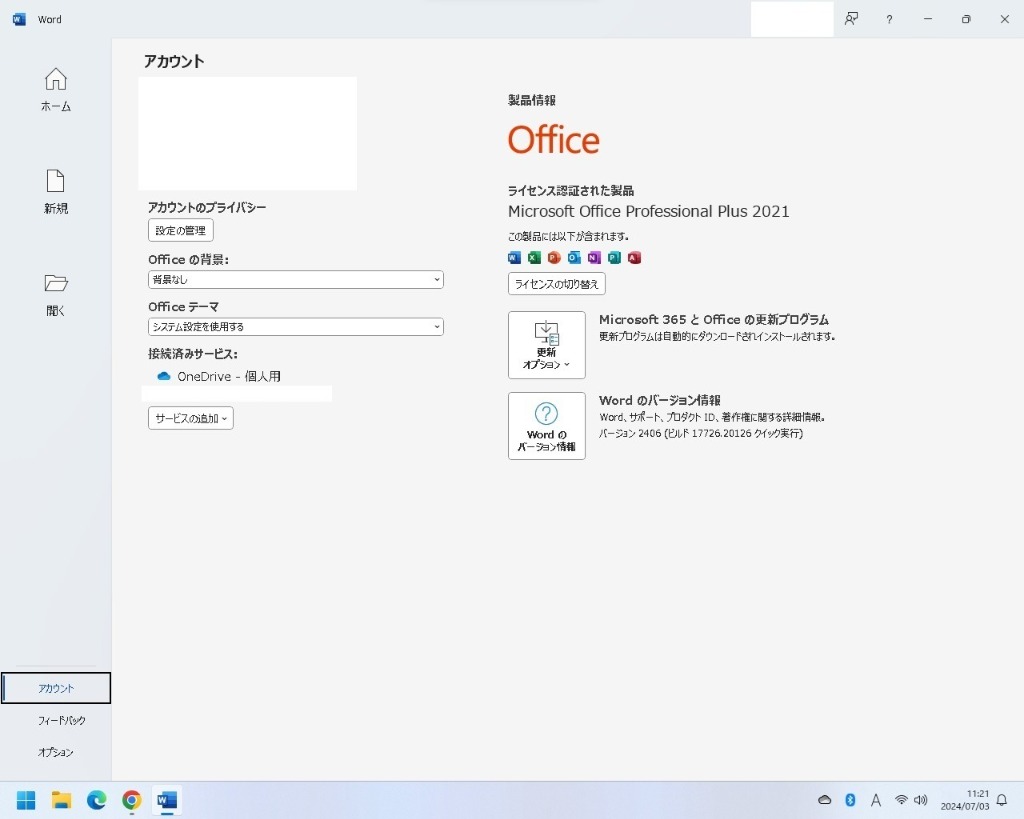This screenshot has height=819, width=1024.
Task: Open the Home (ホーム) page
Action: pyautogui.click(x=56, y=89)
